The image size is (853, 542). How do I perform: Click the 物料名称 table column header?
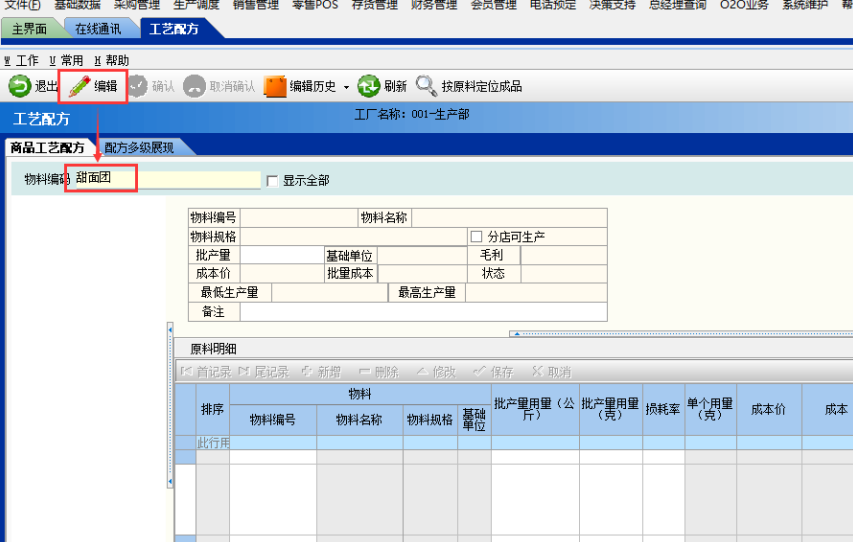point(359,420)
